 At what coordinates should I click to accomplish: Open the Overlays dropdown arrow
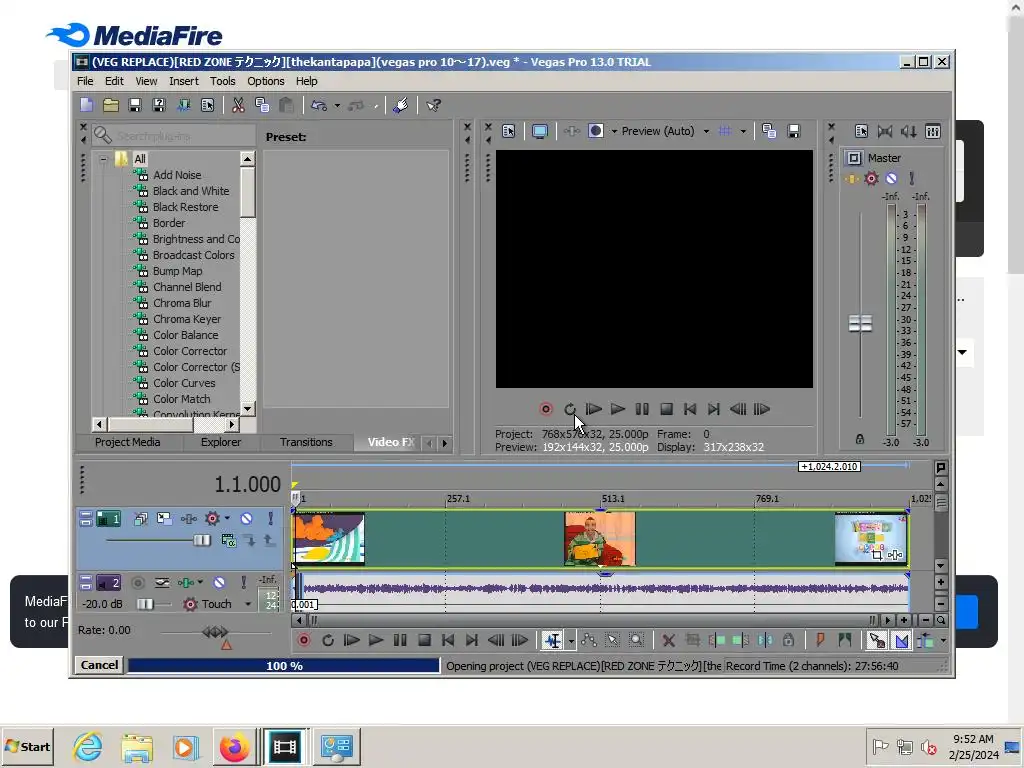click(x=743, y=131)
